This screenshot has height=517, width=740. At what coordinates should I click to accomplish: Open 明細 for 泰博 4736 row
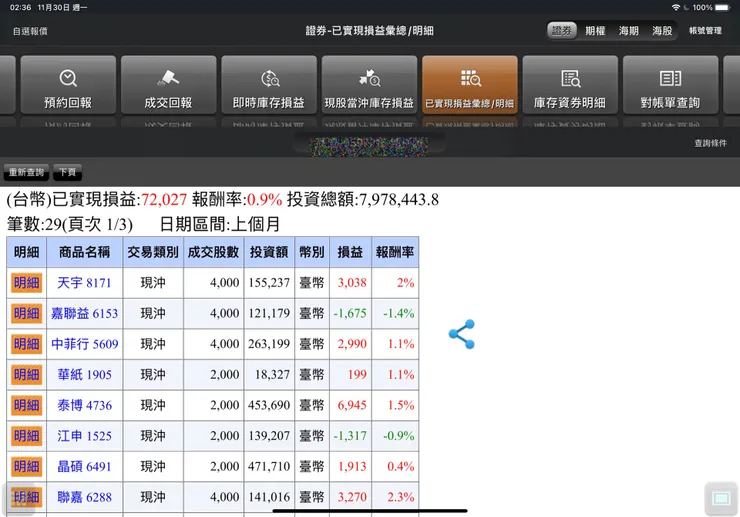tap(26, 405)
